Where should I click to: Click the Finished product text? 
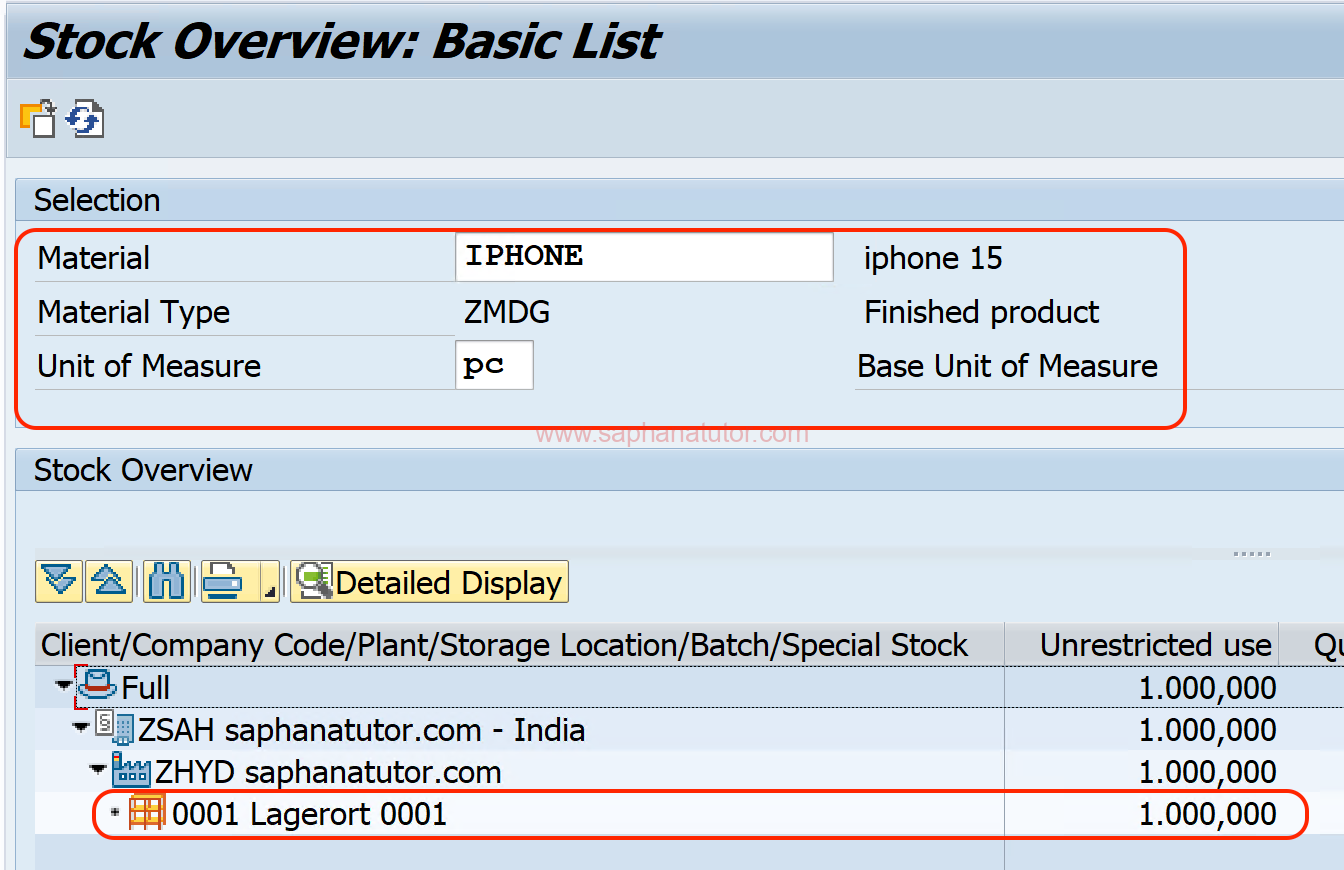(982, 312)
